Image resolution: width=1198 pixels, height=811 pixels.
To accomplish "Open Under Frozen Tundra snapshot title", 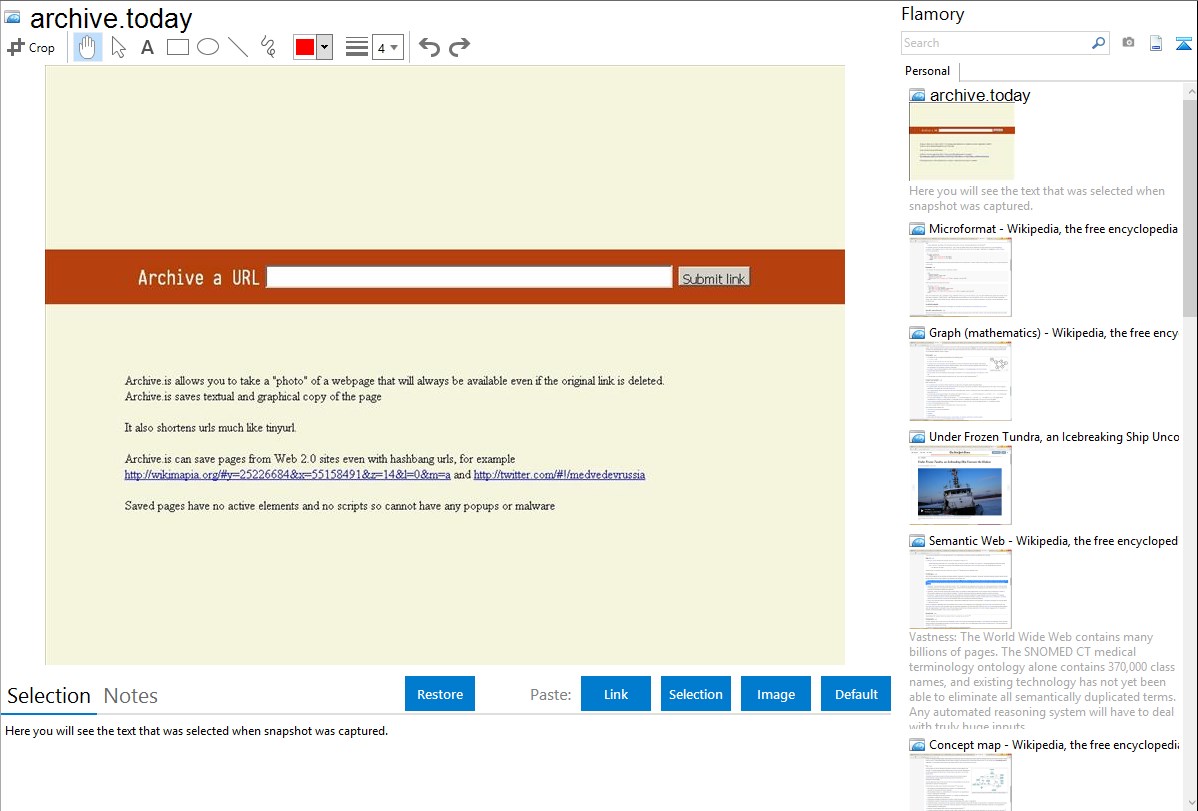I will point(1054,436).
